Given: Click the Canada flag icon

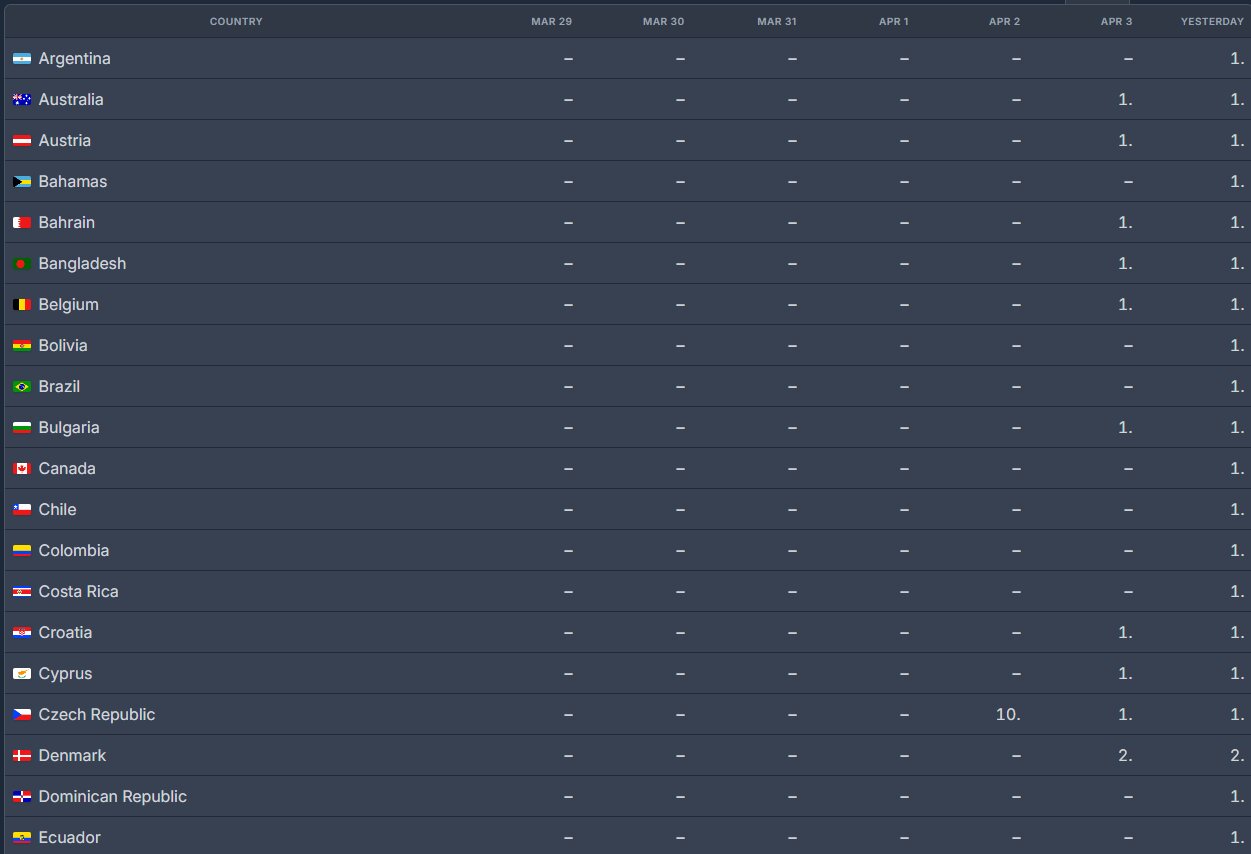Looking at the screenshot, I should tap(22, 469).
